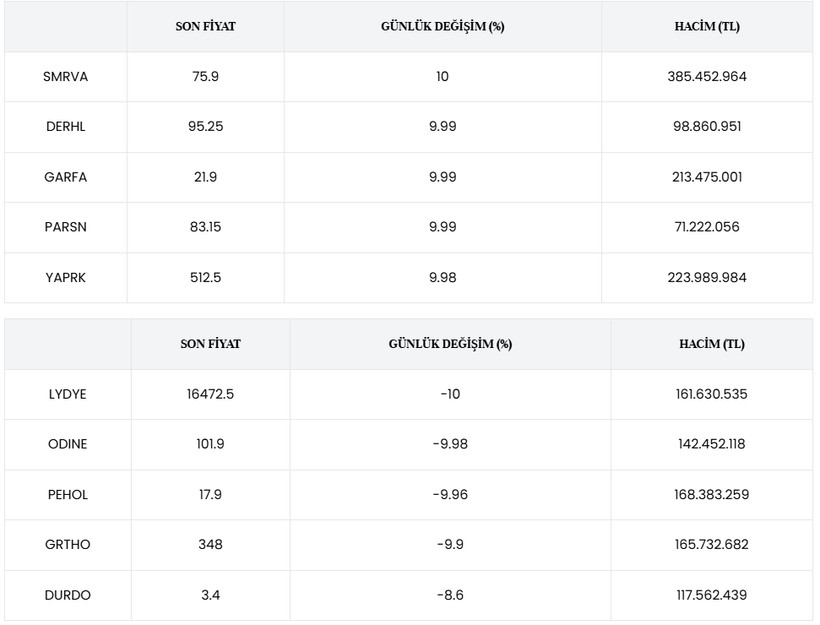Select the YAPRK price cell 512.5
This screenshot has height=625, width=820.
coord(206,277)
